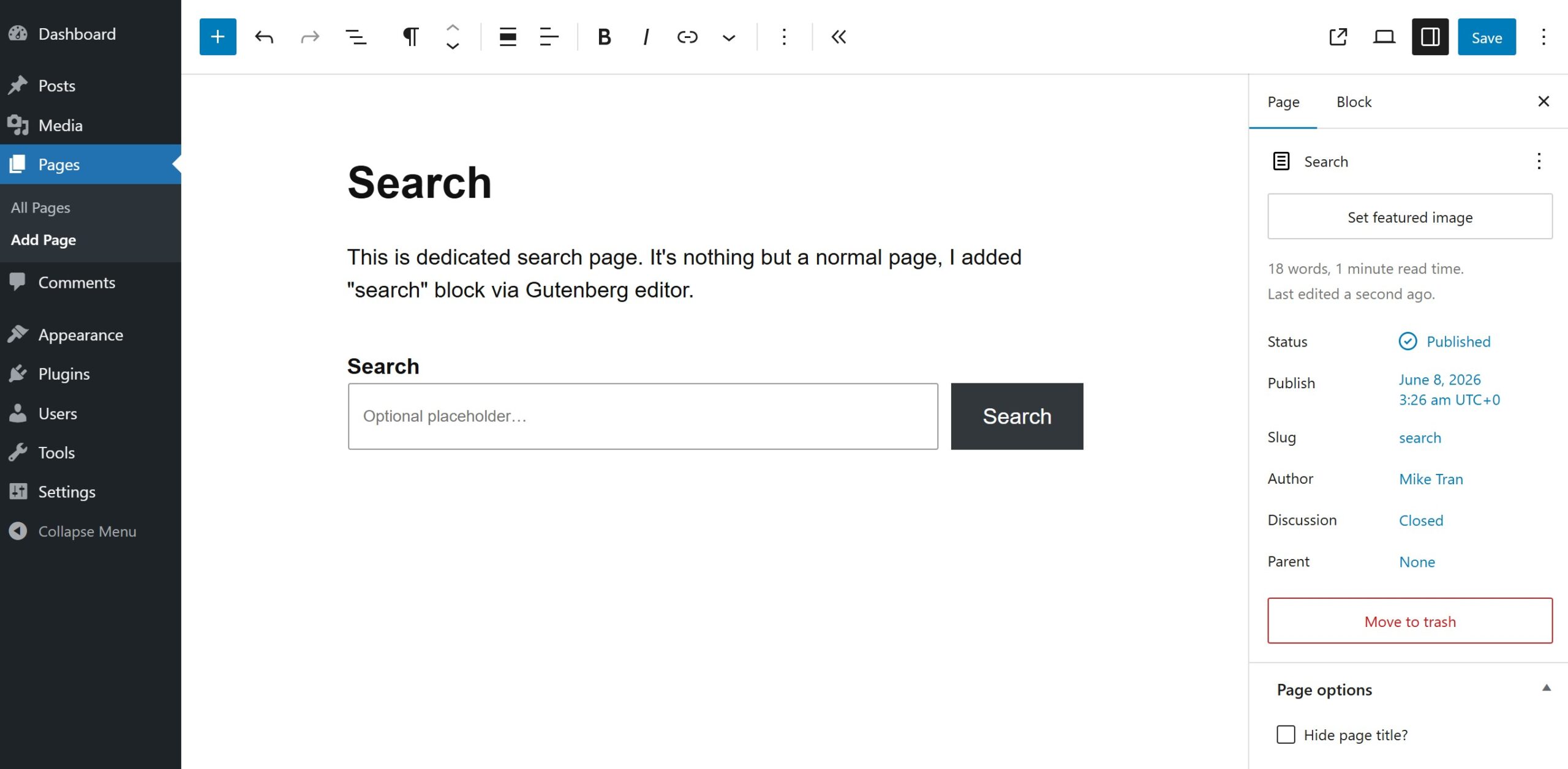1568x769 pixels.
Task: Open the Users menu
Action: pos(91,413)
